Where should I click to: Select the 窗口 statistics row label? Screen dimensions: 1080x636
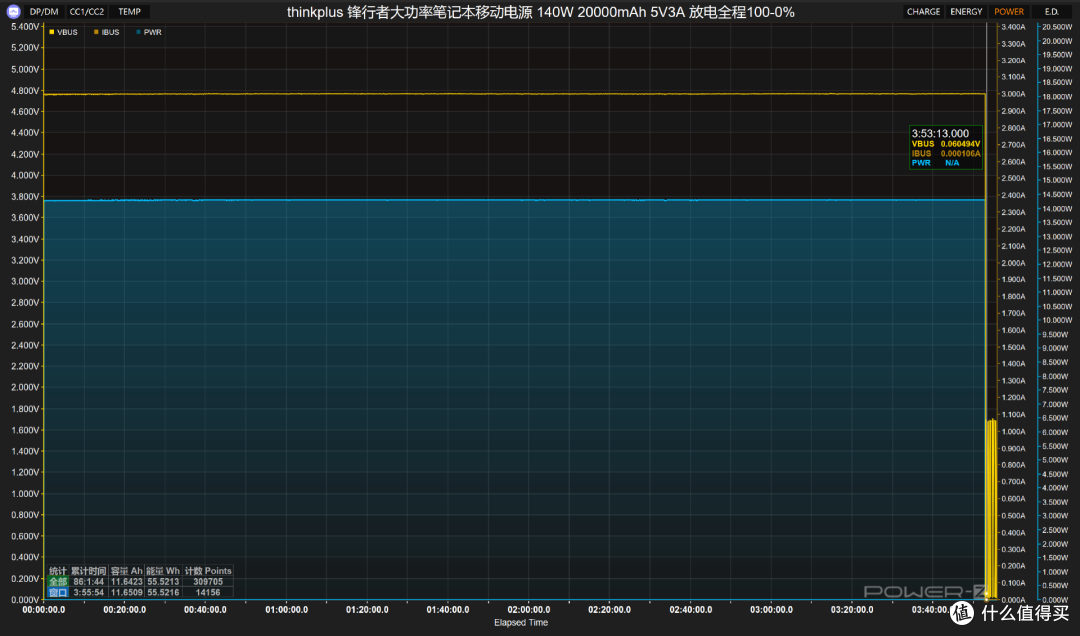[58, 593]
